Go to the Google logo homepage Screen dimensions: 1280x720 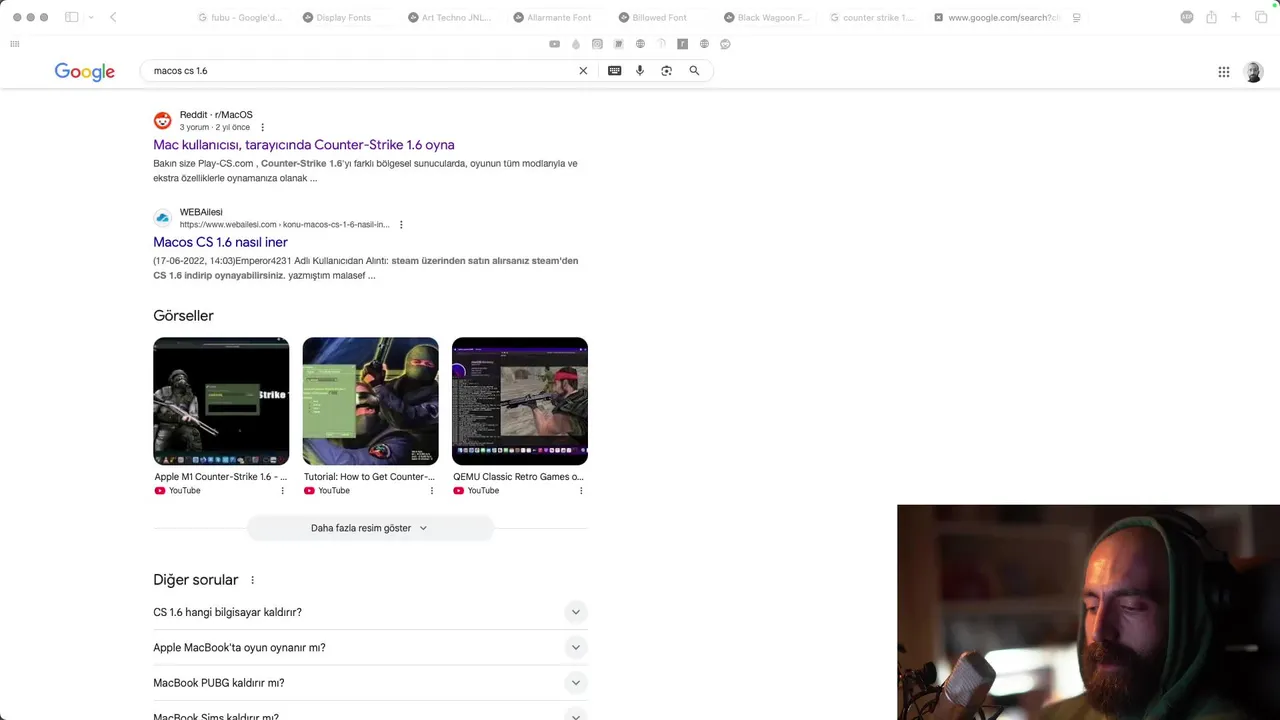click(x=85, y=72)
